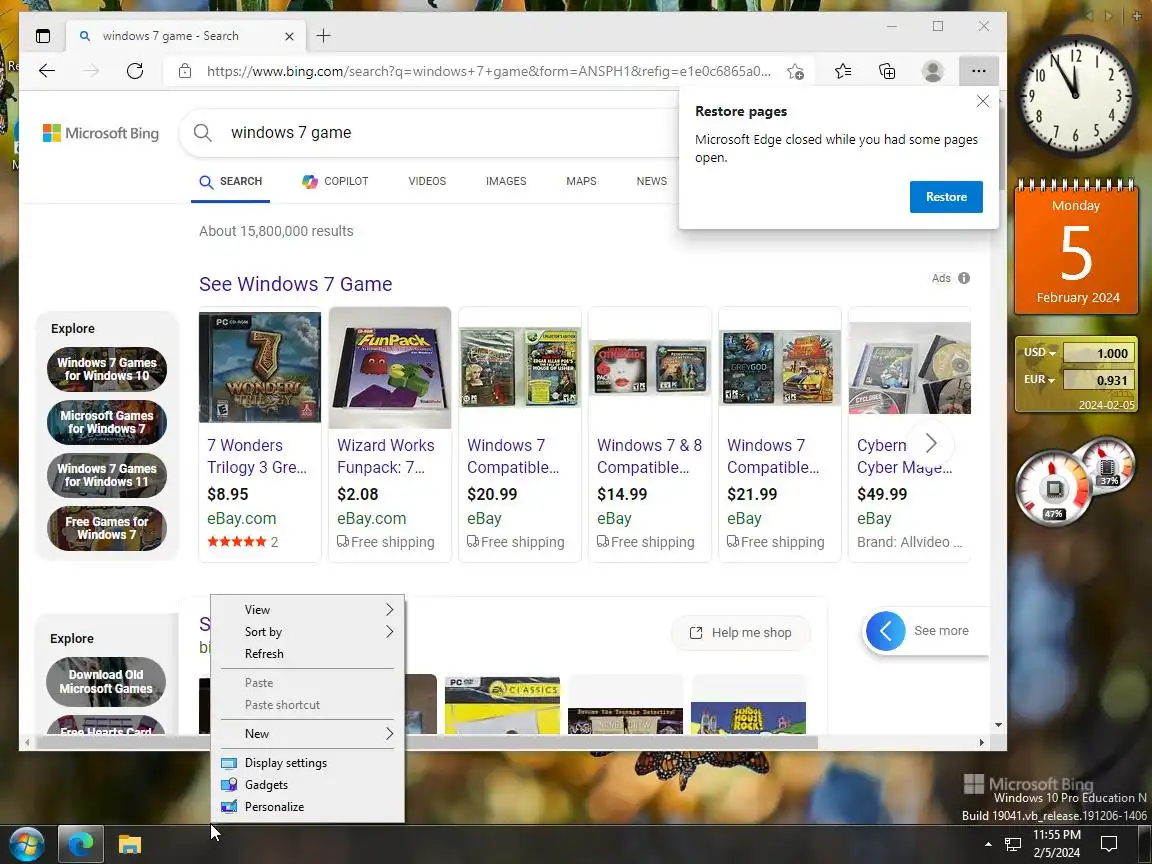1152x864 pixels.
Task: Open the See Windows 7 Game heading link
Action: click(295, 284)
